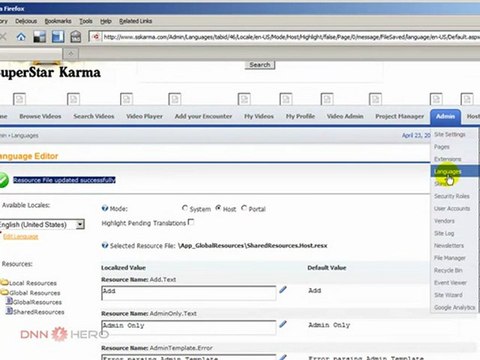The image size is (480, 360).
Task: Click page icon above Add your Encounter
Action: tap(175, 99)
